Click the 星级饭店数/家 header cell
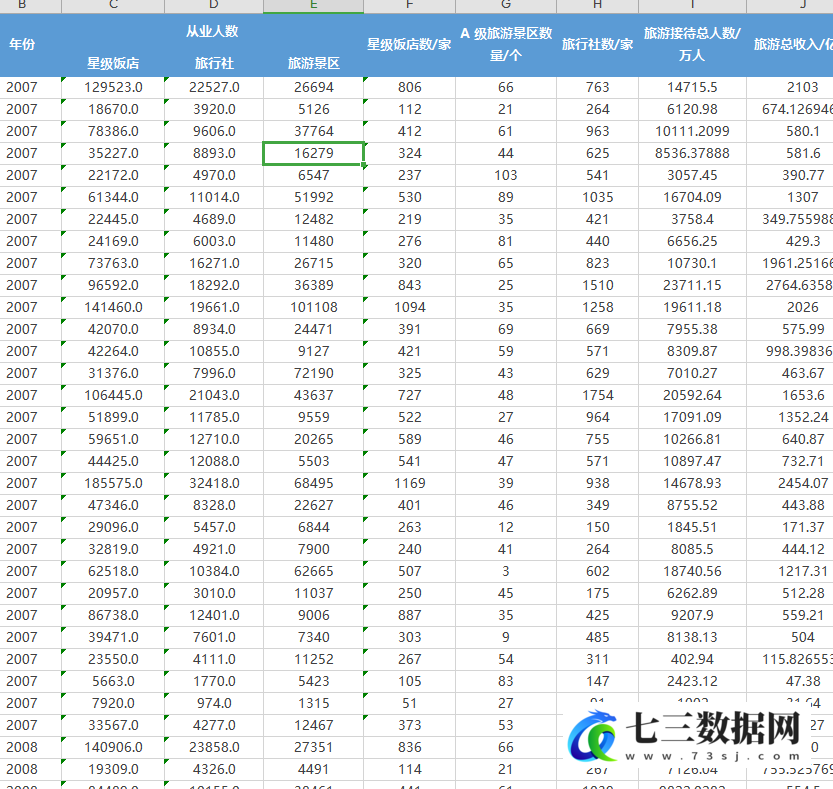Image resolution: width=833 pixels, height=789 pixels. [x=410, y=45]
